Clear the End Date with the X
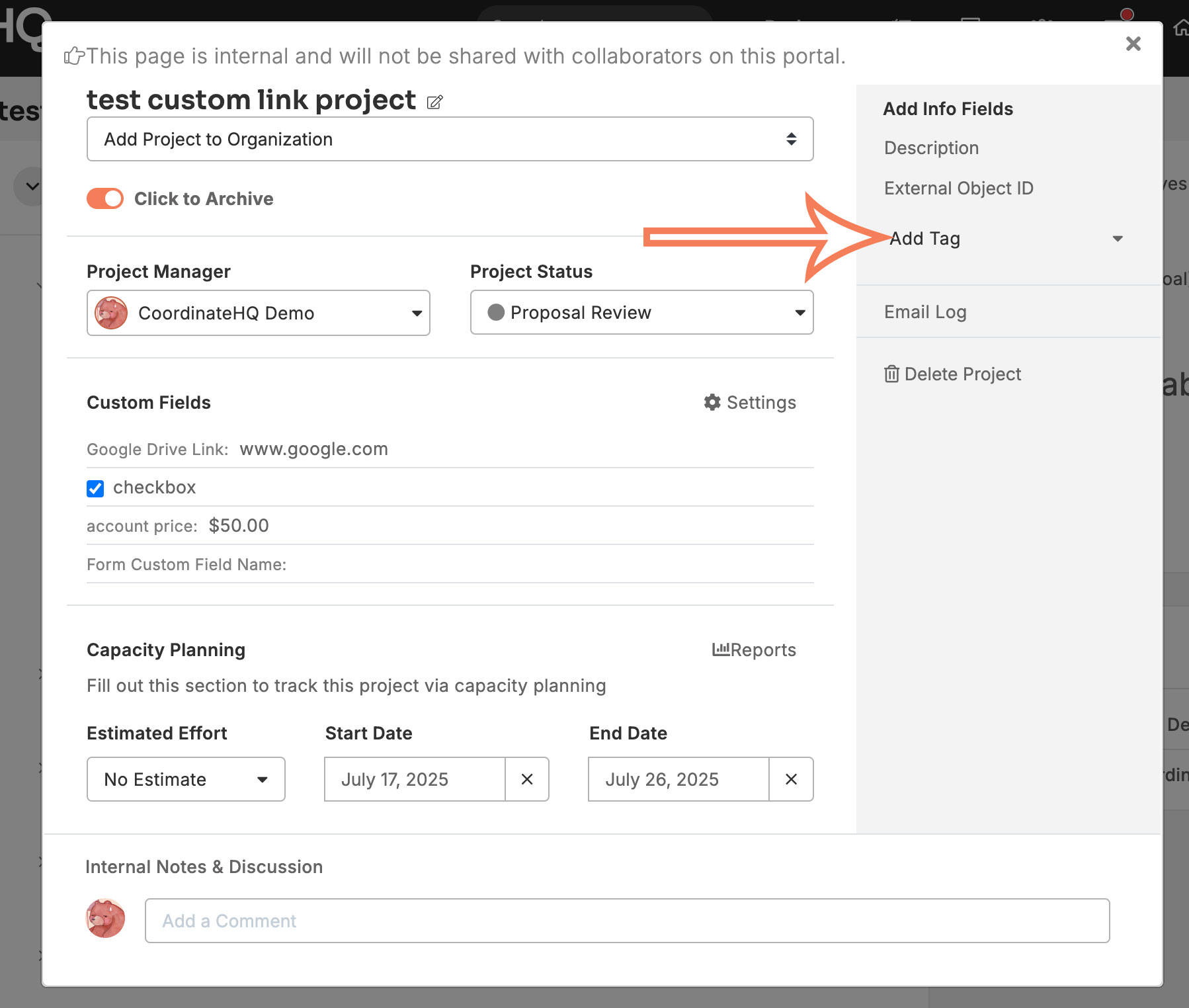Viewport: 1189px width, 1008px height. coord(791,779)
